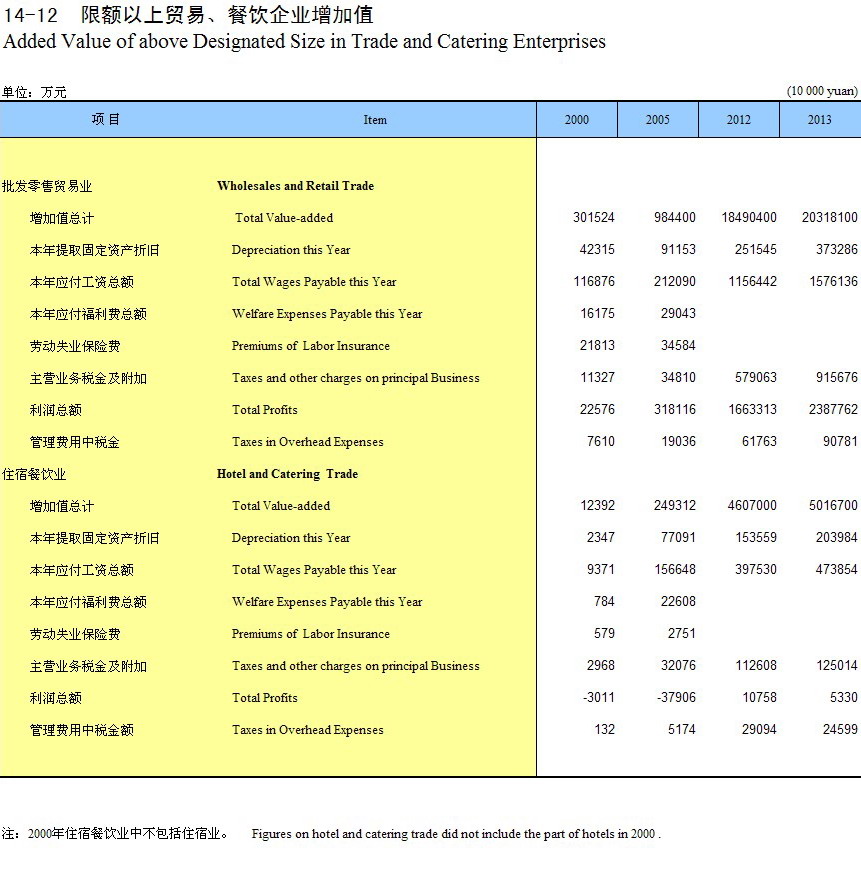Click value 2387762
This screenshot has height=873, width=861.
[833, 409]
